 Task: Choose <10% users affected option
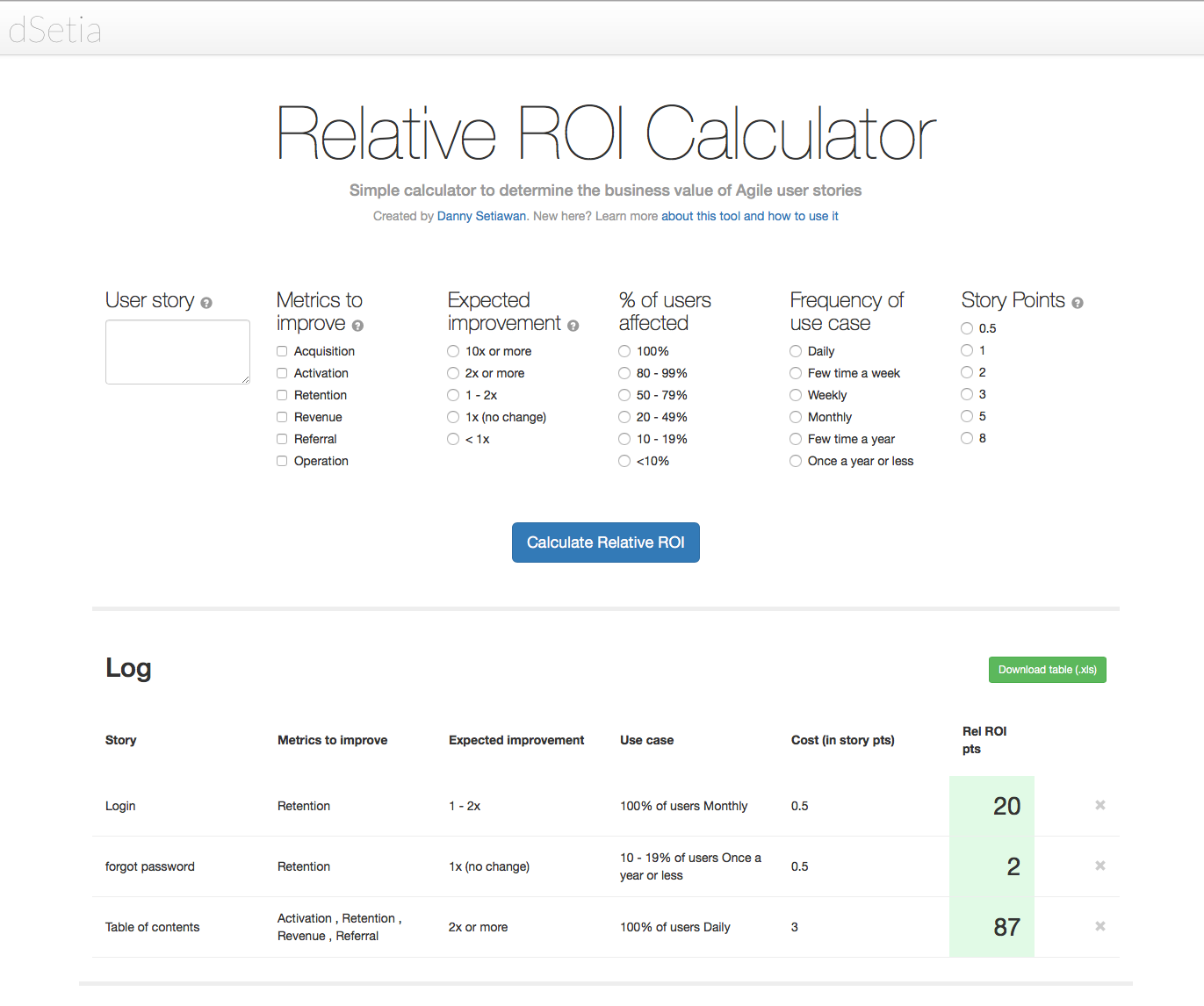point(624,461)
